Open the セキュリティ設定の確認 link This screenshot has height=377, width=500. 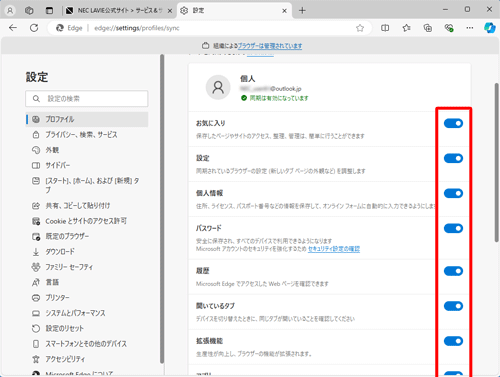coord(334,249)
